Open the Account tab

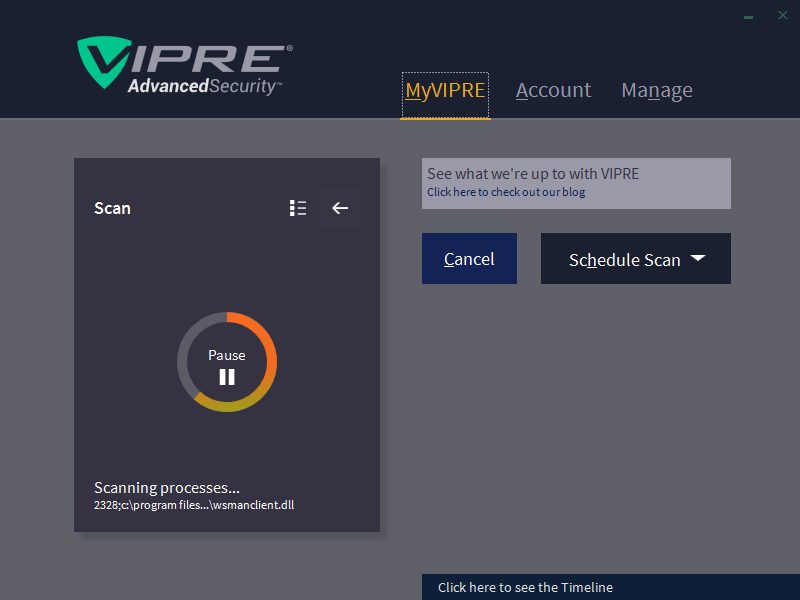pyautogui.click(x=553, y=91)
